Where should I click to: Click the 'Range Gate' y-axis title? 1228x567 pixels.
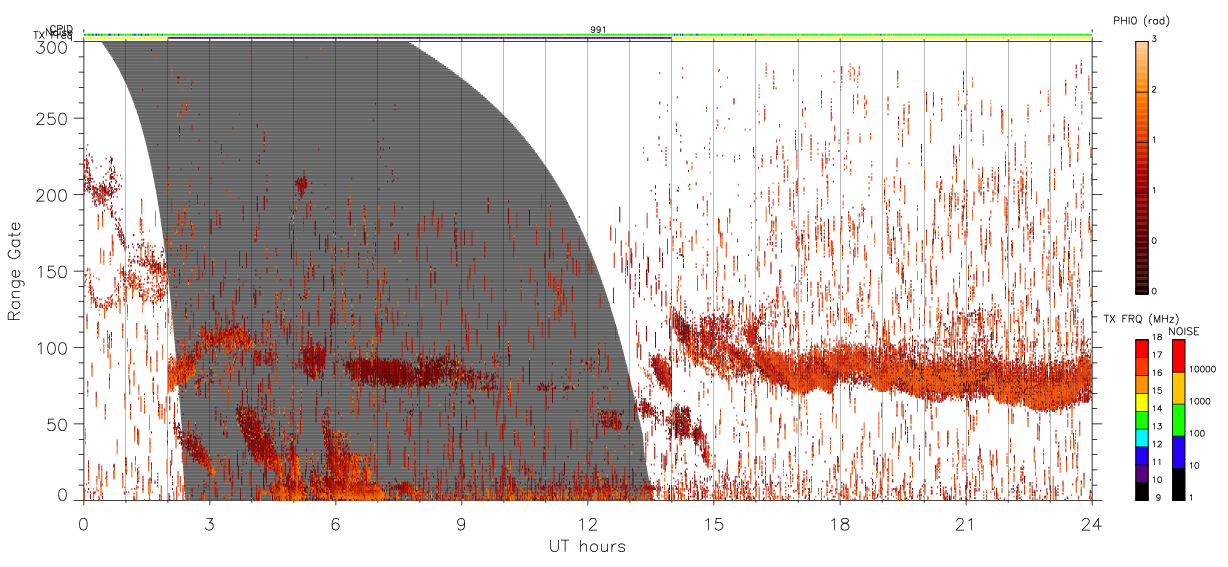(x=16, y=271)
